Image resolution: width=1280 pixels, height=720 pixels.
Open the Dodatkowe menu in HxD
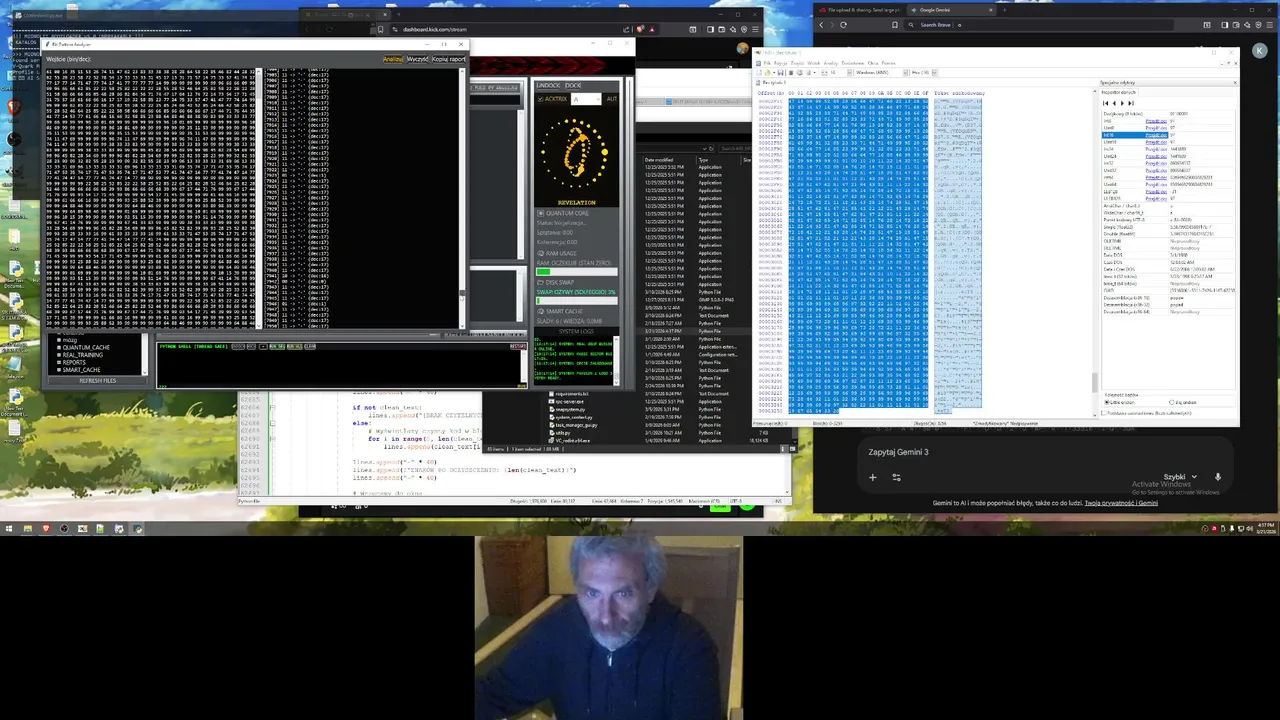853,63
